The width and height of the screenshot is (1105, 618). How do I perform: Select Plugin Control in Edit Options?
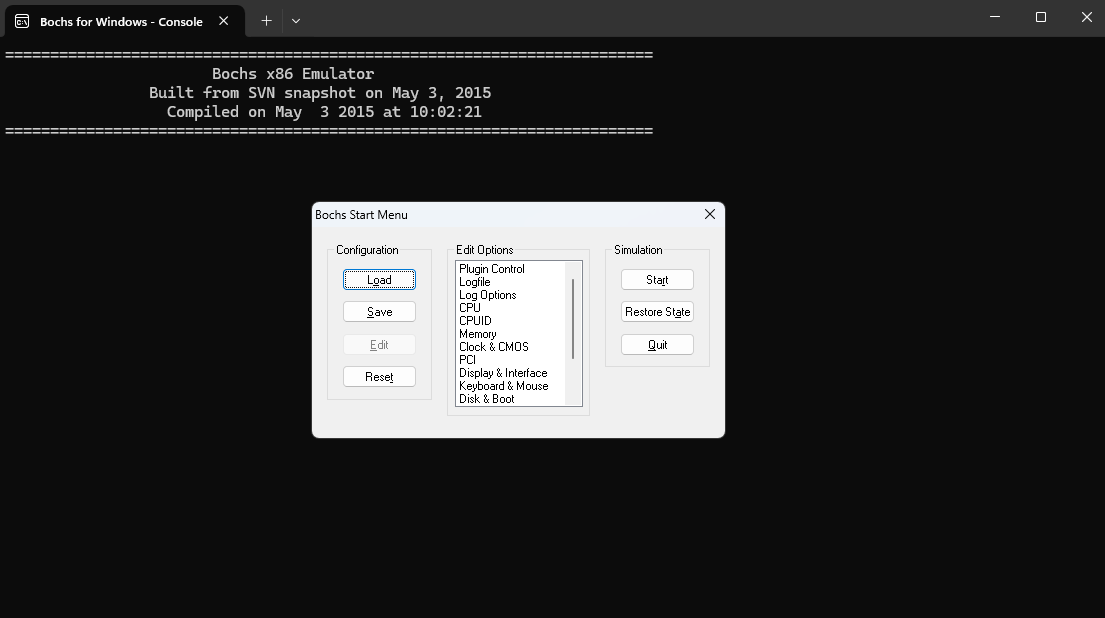click(x=492, y=269)
